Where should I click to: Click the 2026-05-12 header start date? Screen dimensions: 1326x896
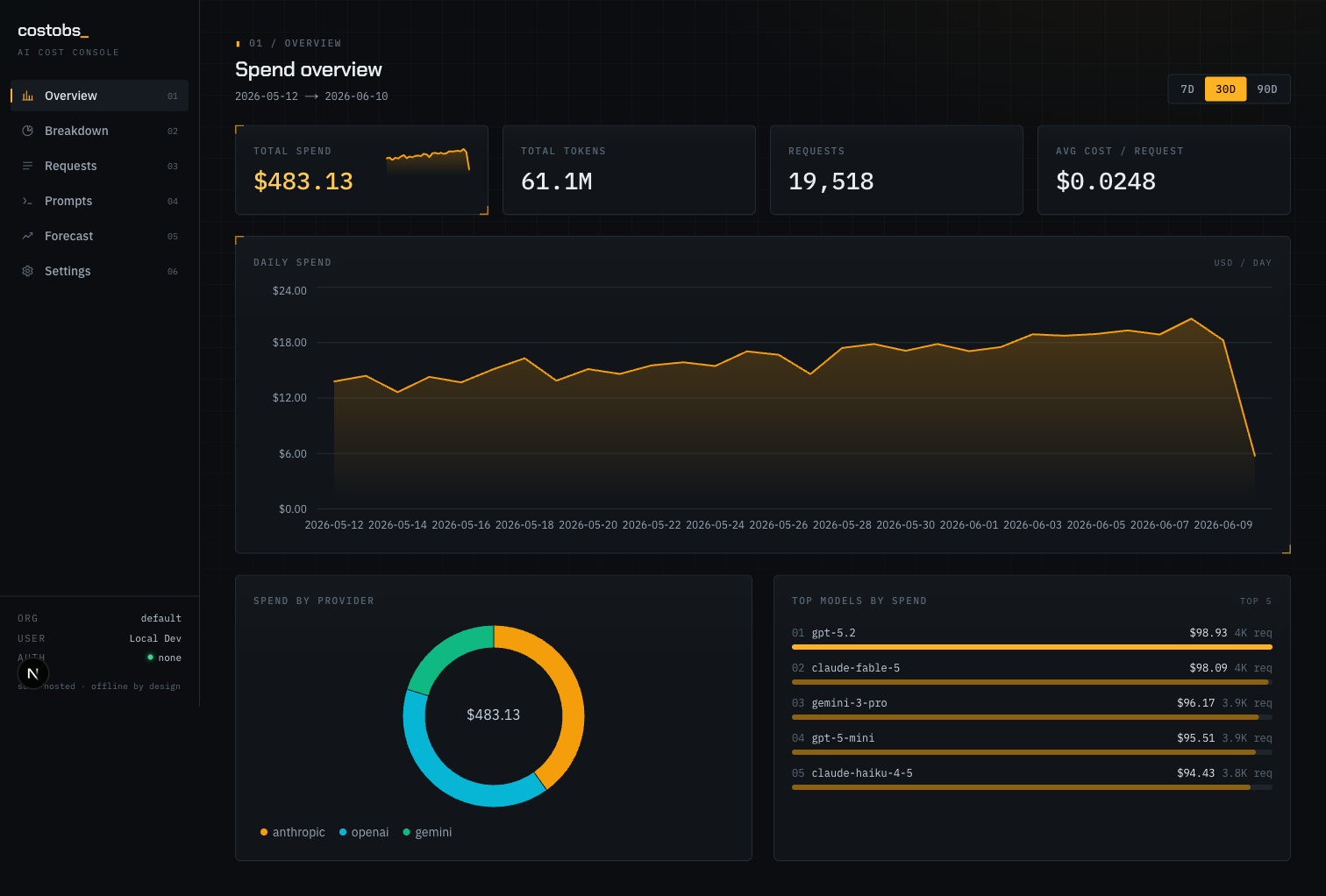click(x=267, y=96)
